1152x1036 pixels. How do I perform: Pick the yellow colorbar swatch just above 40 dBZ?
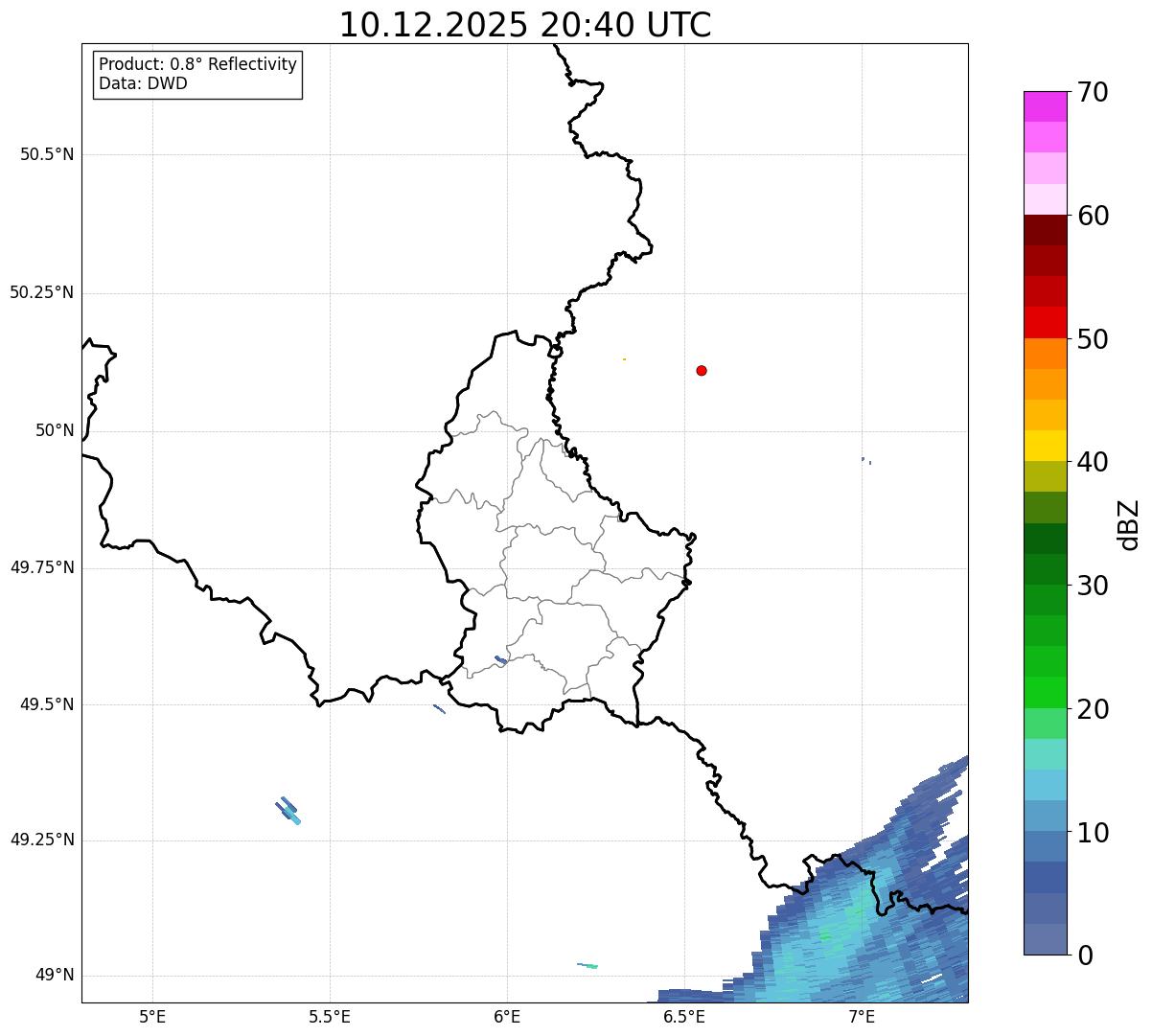coord(1045,446)
